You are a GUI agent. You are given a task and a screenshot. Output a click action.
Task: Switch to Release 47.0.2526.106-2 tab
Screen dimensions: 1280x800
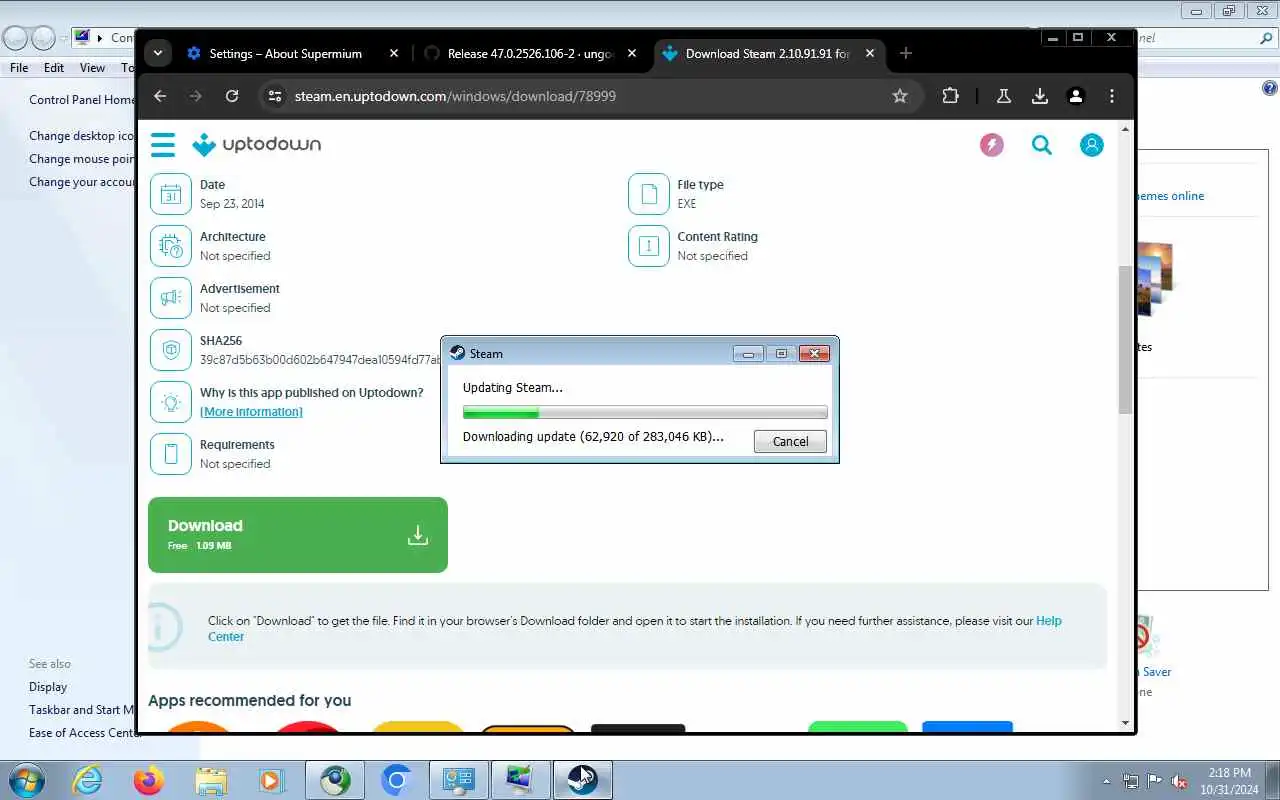530,54
